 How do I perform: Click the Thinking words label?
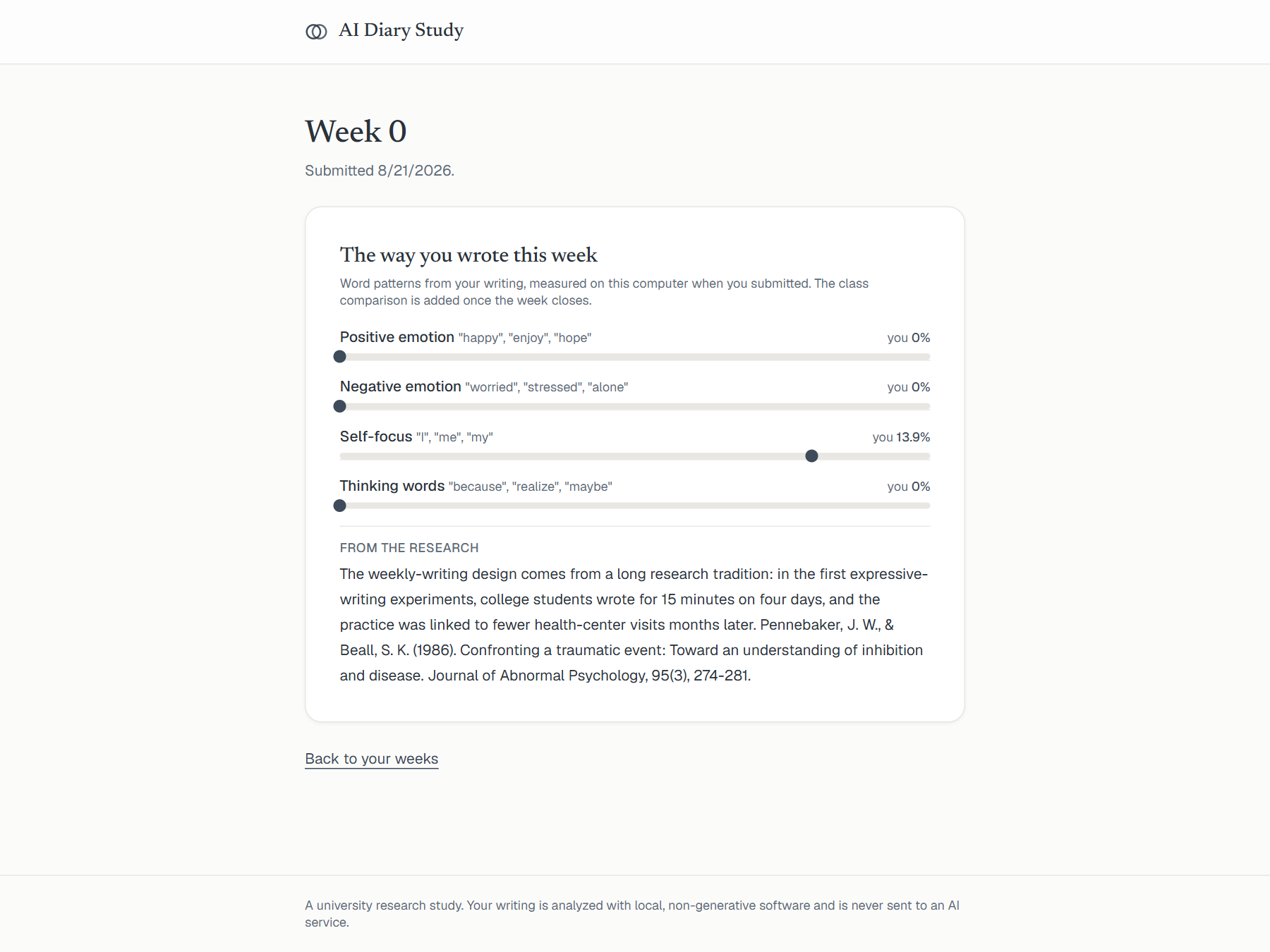tap(392, 486)
